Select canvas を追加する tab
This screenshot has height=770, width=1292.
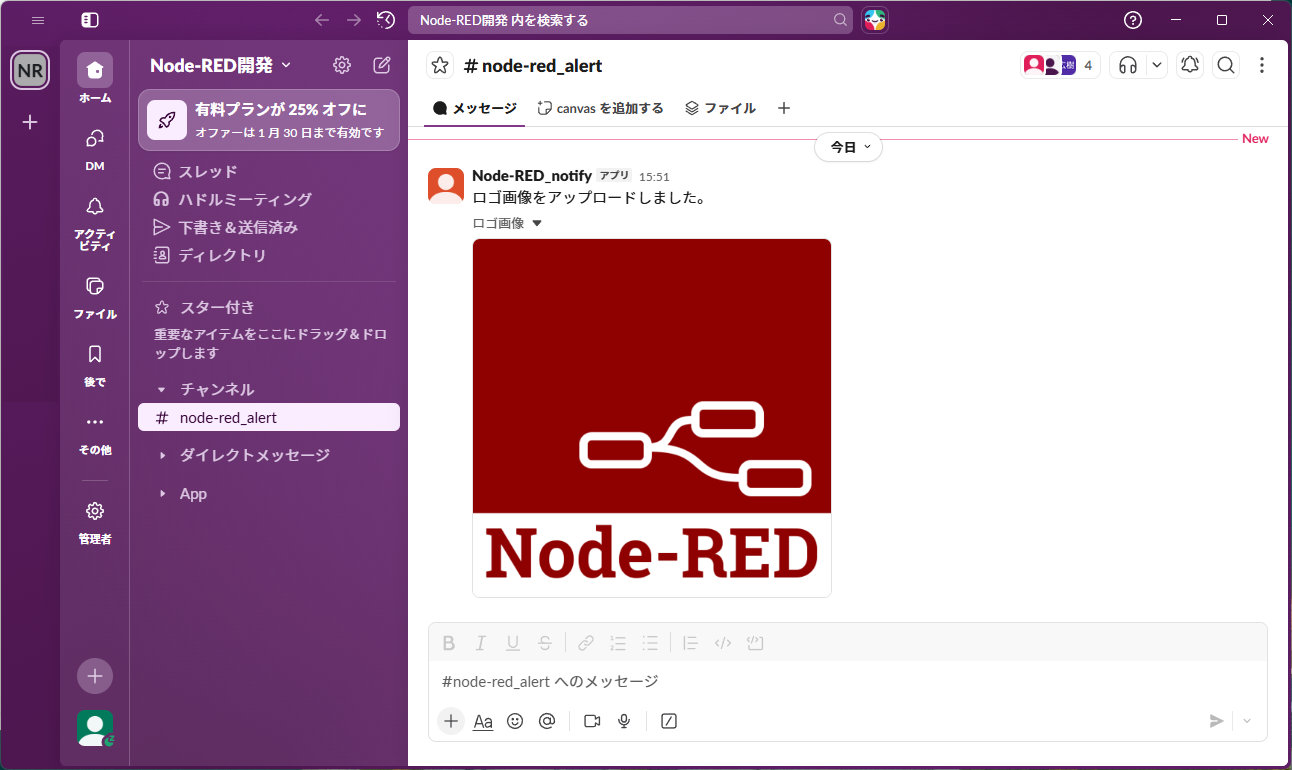tap(600, 108)
